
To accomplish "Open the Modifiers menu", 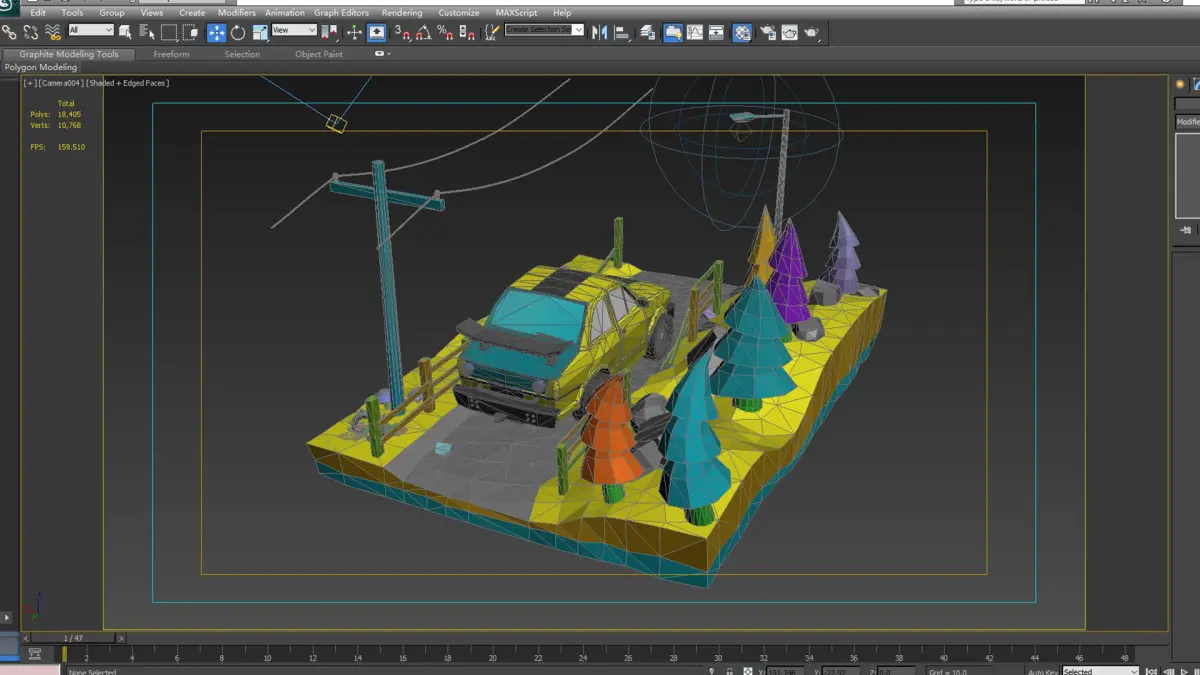I will coord(237,13).
